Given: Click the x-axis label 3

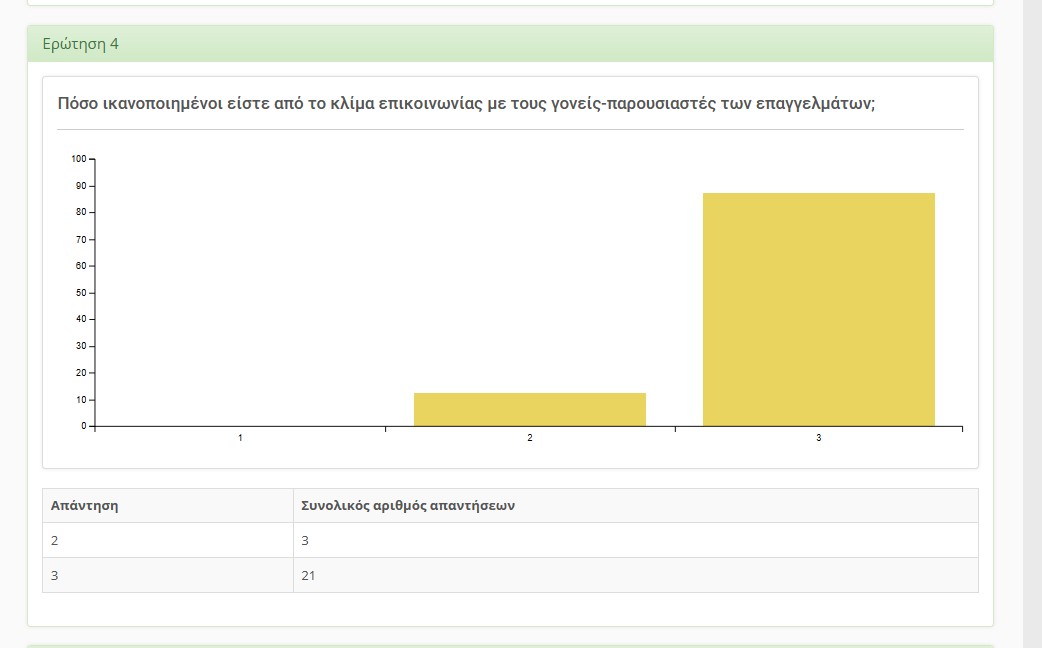Looking at the screenshot, I should coord(818,438).
